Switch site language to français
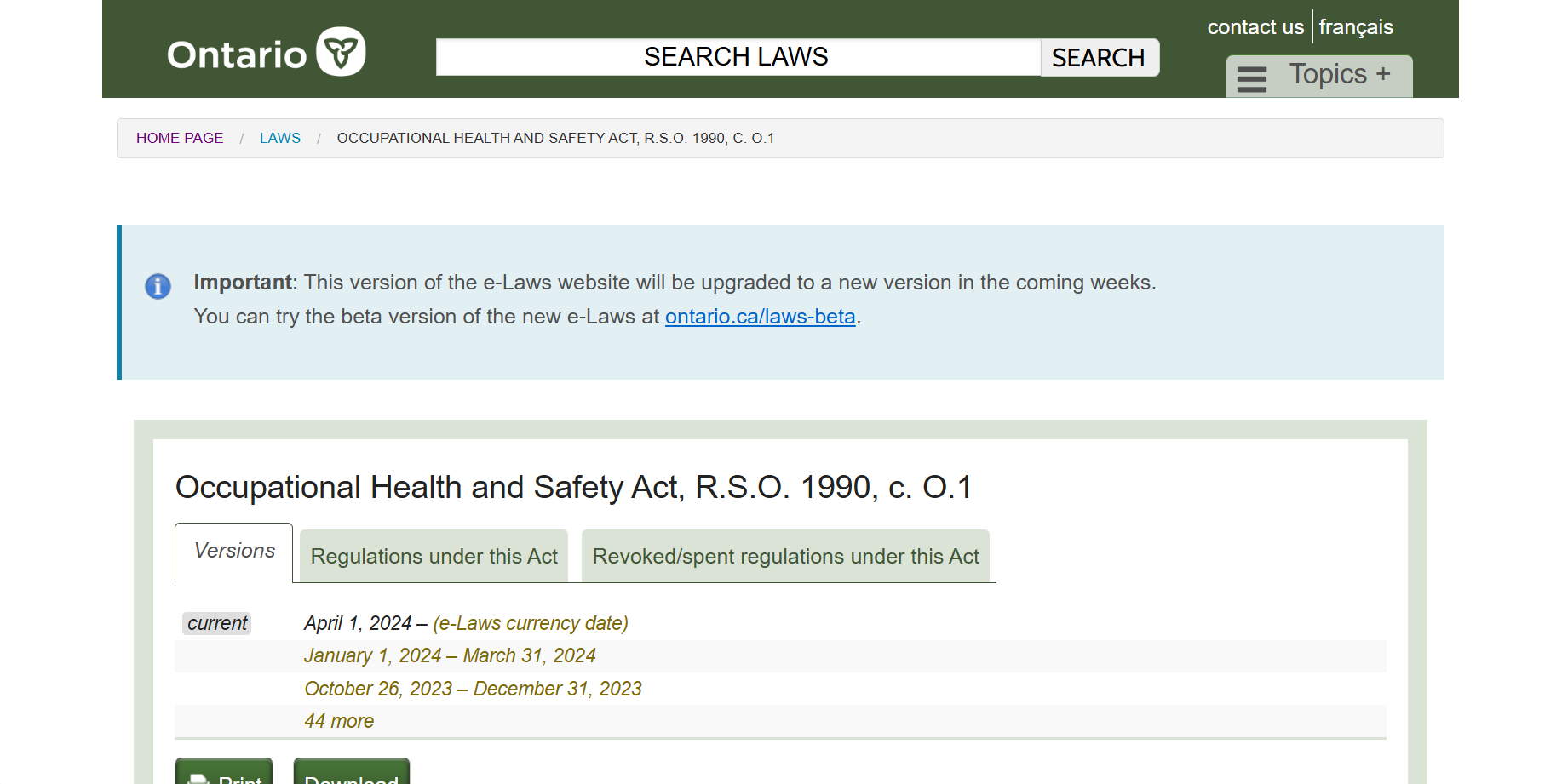The image size is (1562, 784). coord(1356,27)
